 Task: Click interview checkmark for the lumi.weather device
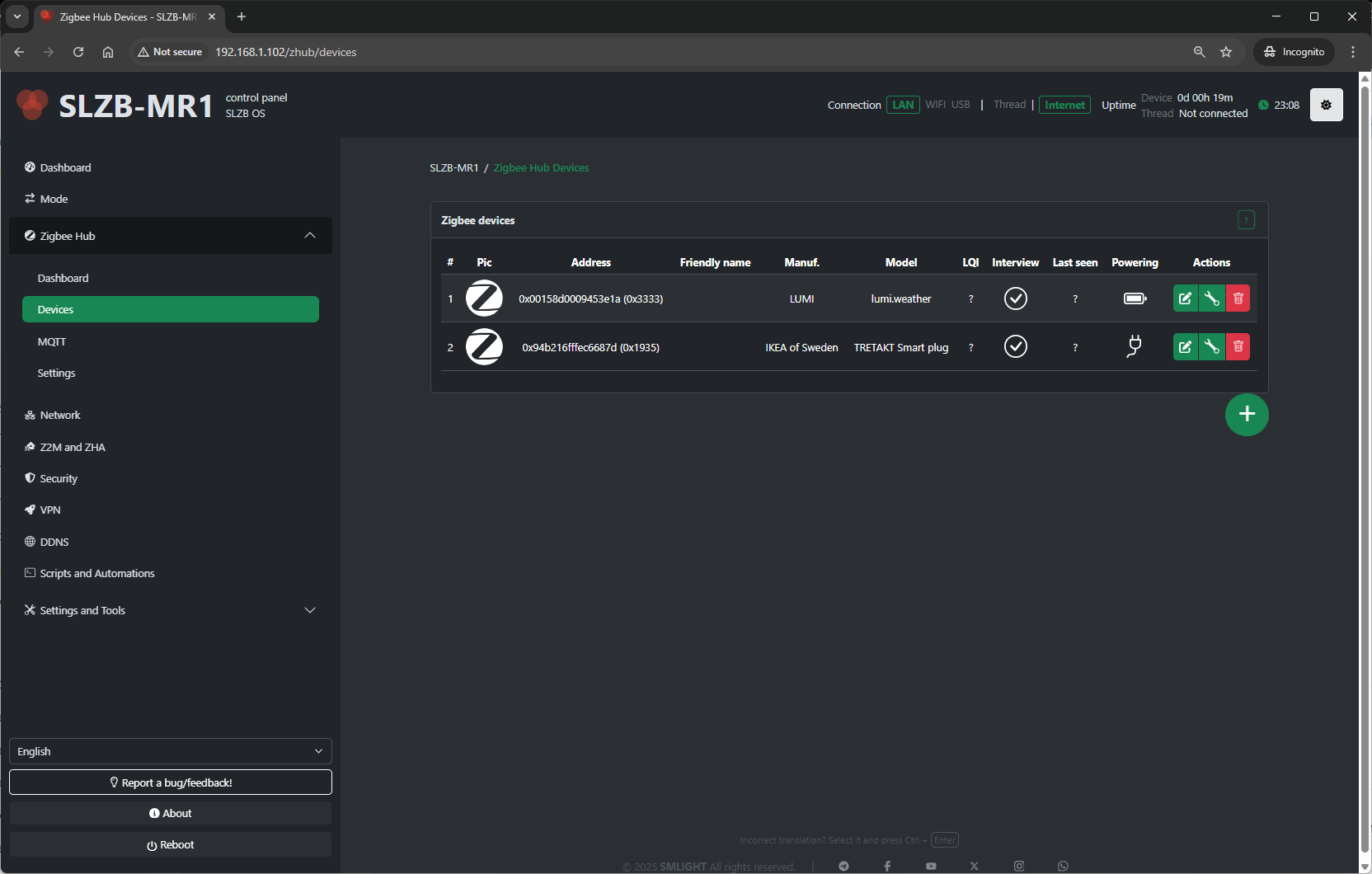click(1015, 298)
